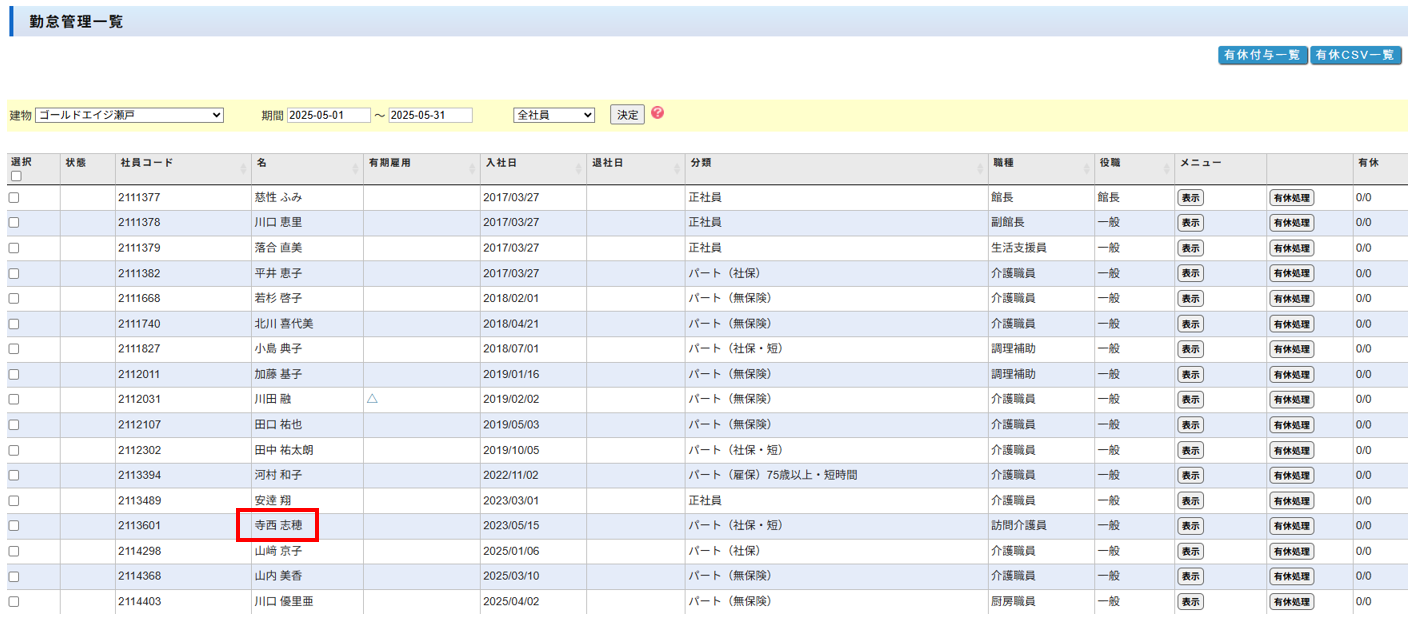Check the box for employee 慈性 ふみ
The image size is (1409, 623).
[x=14, y=198]
